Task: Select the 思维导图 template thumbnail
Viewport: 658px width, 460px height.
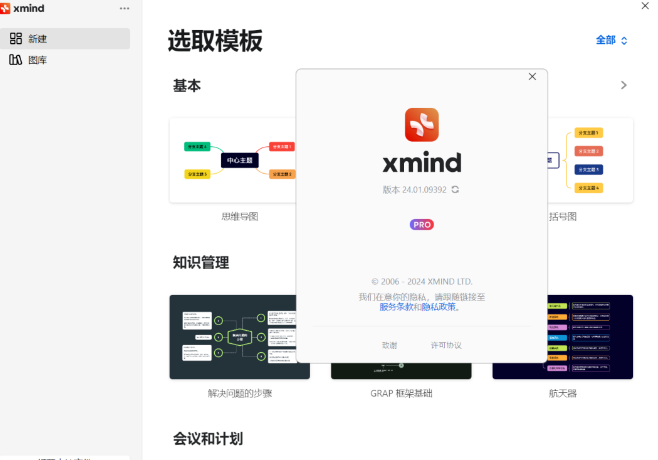Action: pos(233,161)
